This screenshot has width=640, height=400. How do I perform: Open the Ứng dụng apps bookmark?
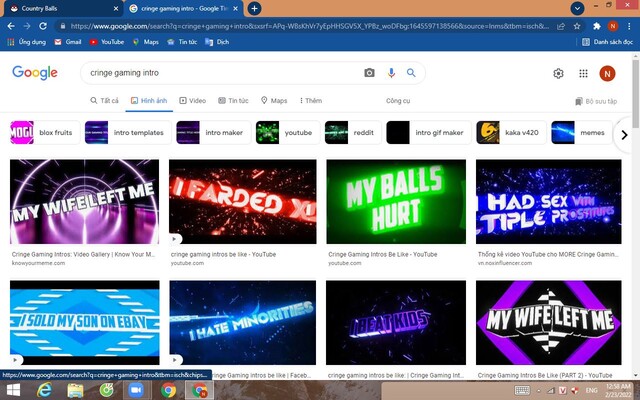click(x=27, y=42)
